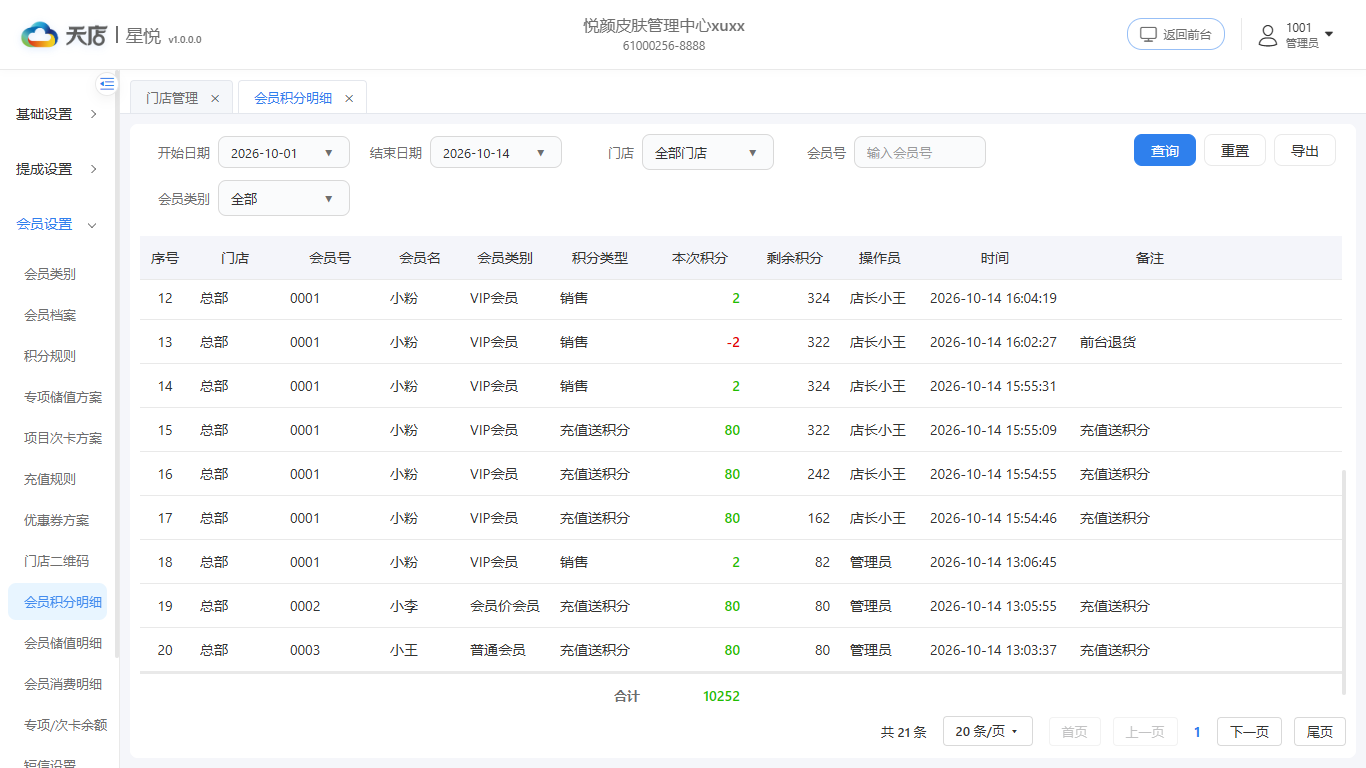Open the 1001 管理员 account dropdown arrow
The image size is (1366, 768).
point(1329,34)
